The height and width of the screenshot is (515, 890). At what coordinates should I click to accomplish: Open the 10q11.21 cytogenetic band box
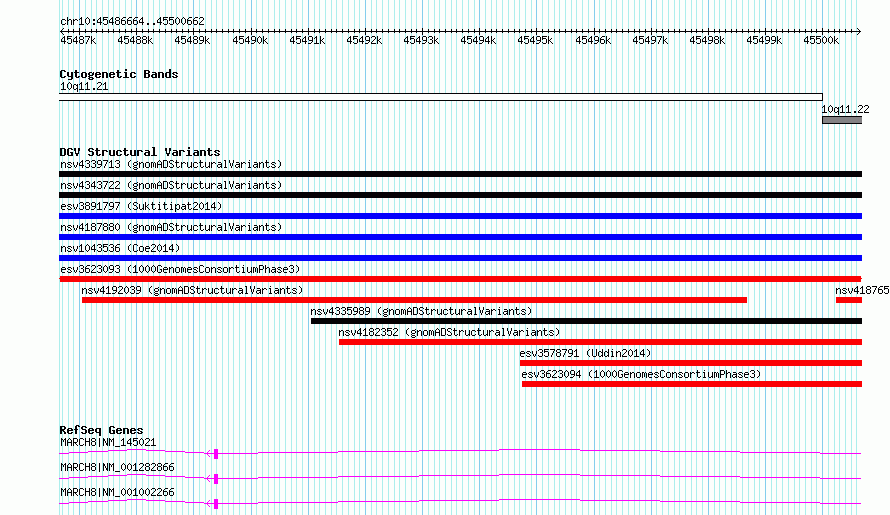(441, 97)
